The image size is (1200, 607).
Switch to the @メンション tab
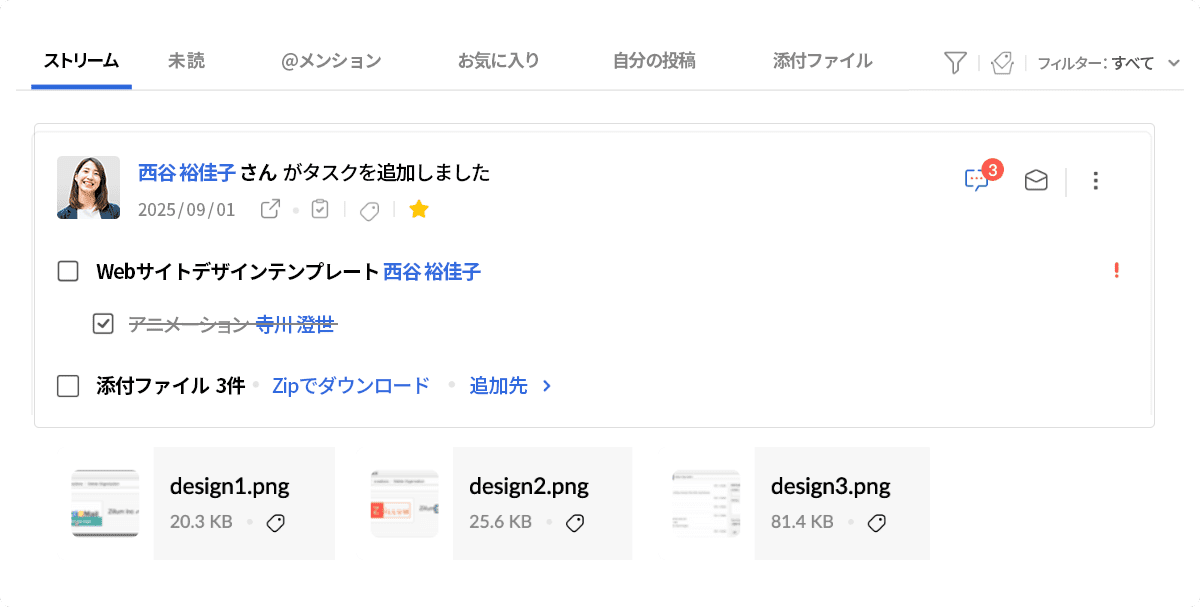(x=332, y=61)
